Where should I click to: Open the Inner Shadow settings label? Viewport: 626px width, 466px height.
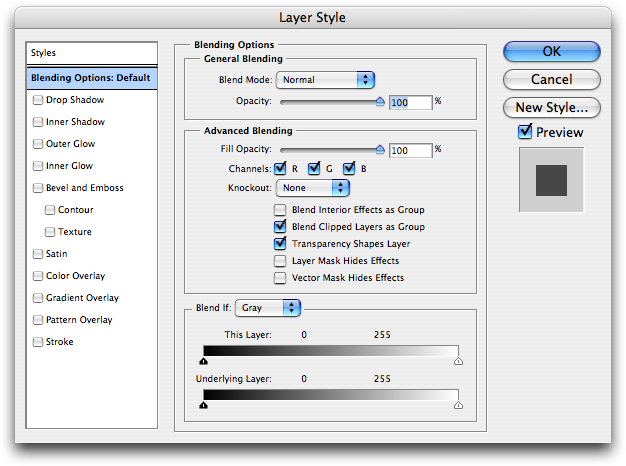click(75, 122)
